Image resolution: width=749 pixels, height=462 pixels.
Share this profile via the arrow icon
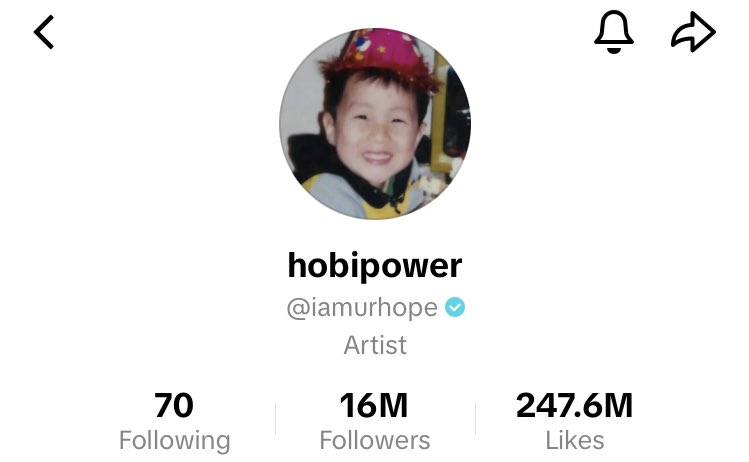(x=693, y=32)
